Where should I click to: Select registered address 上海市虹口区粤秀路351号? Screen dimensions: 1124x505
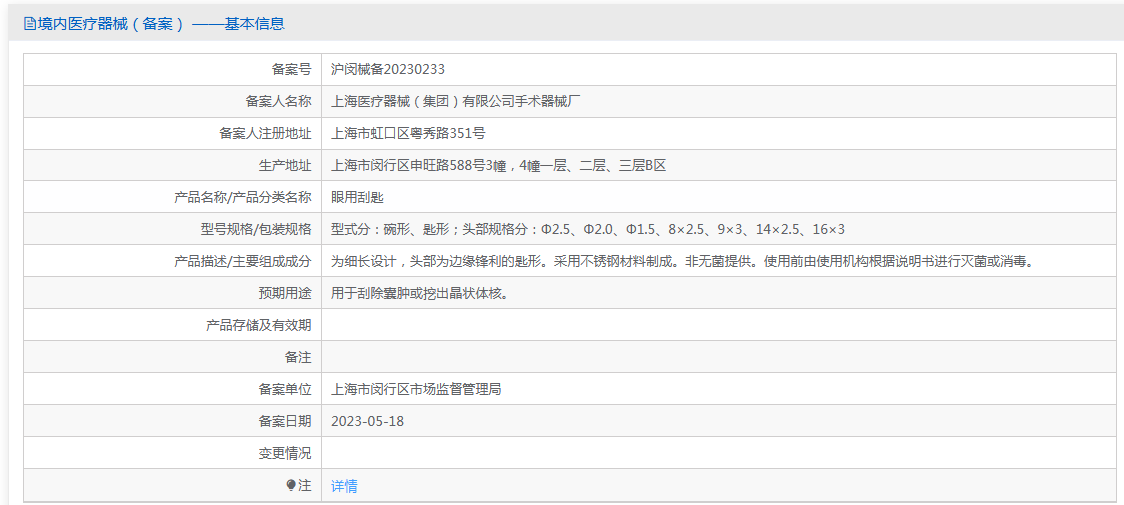(x=409, y=133)
